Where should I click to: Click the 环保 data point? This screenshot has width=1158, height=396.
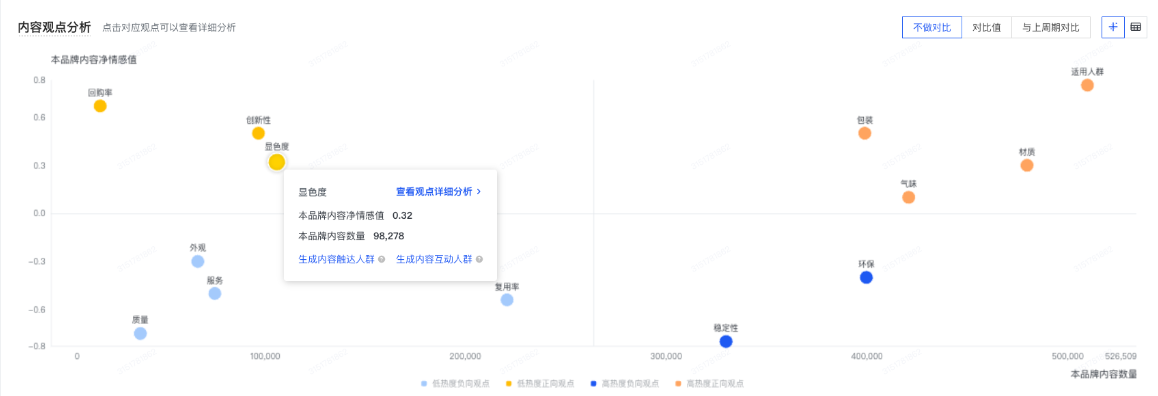(x=866, y=278)
